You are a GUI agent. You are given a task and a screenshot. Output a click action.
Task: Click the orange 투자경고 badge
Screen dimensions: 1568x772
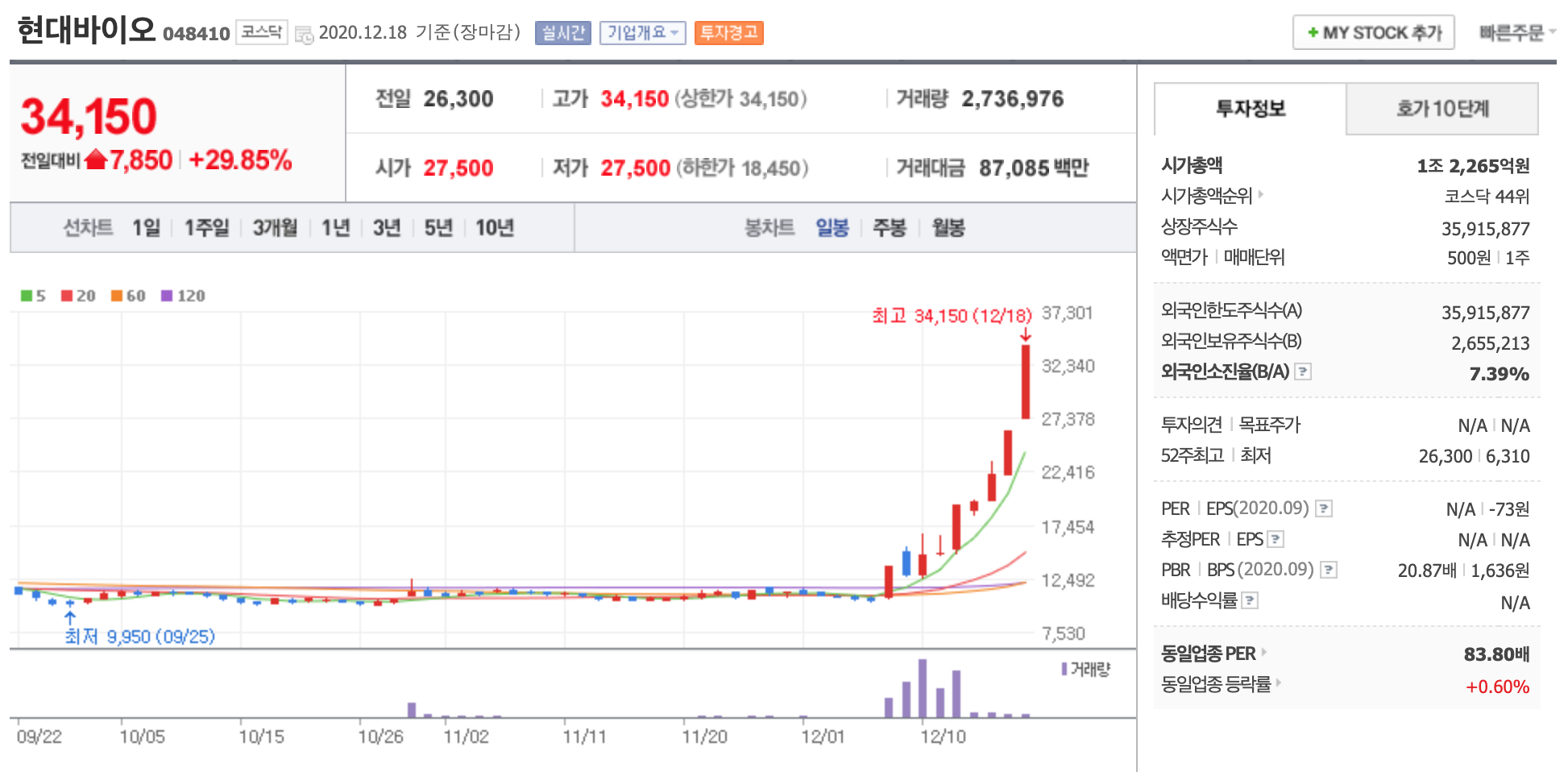(729, 33)
